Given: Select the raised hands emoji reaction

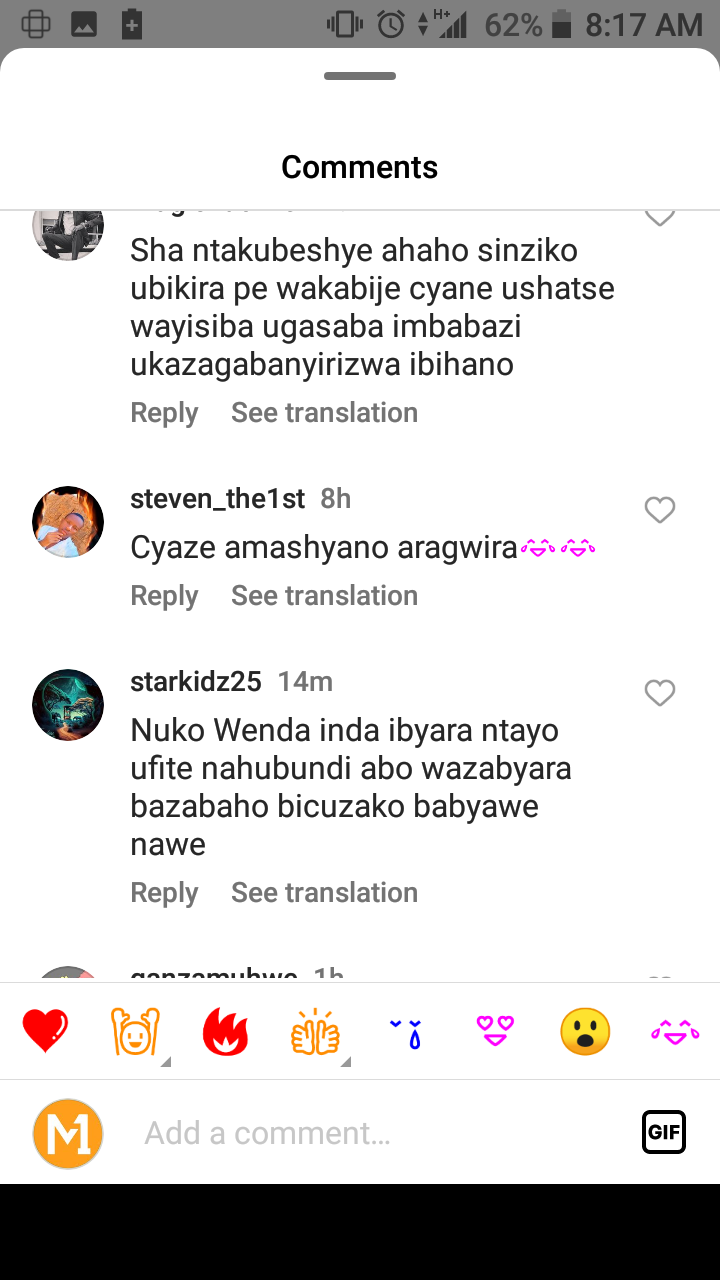Looking at the screenshot, I should point(134,1031).
